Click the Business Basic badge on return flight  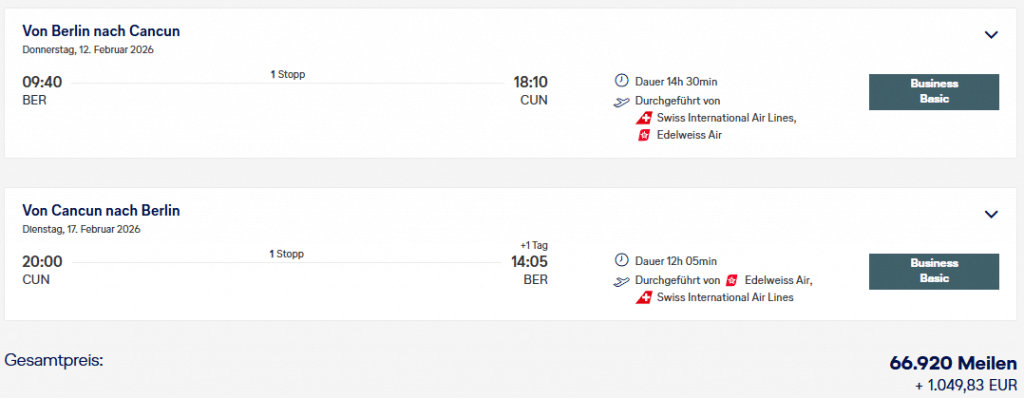pos(934,271)
